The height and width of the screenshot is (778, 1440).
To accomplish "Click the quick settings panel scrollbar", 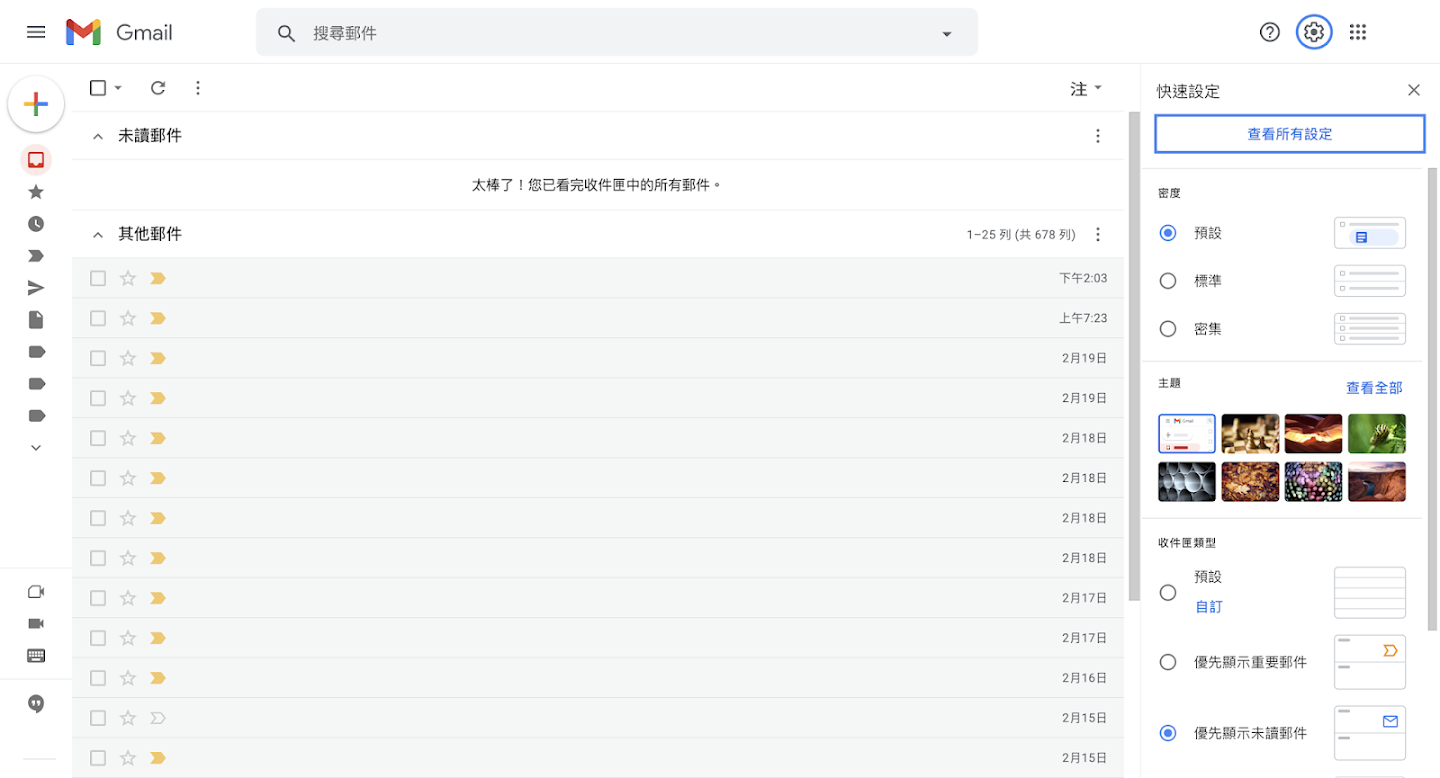I will tap(1433, 400).
